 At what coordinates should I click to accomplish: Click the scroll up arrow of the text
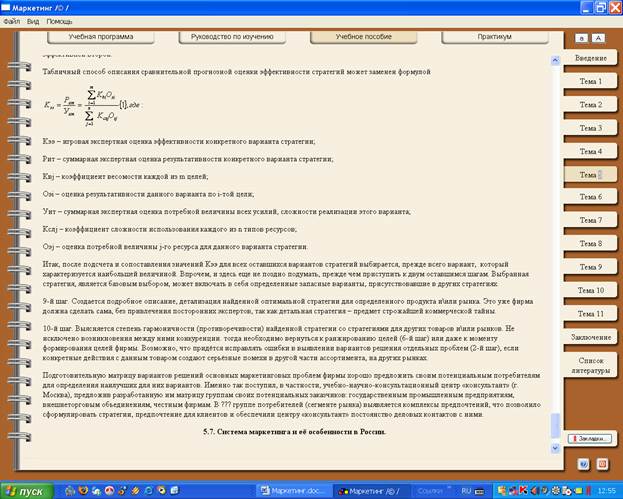click(555, 60)
